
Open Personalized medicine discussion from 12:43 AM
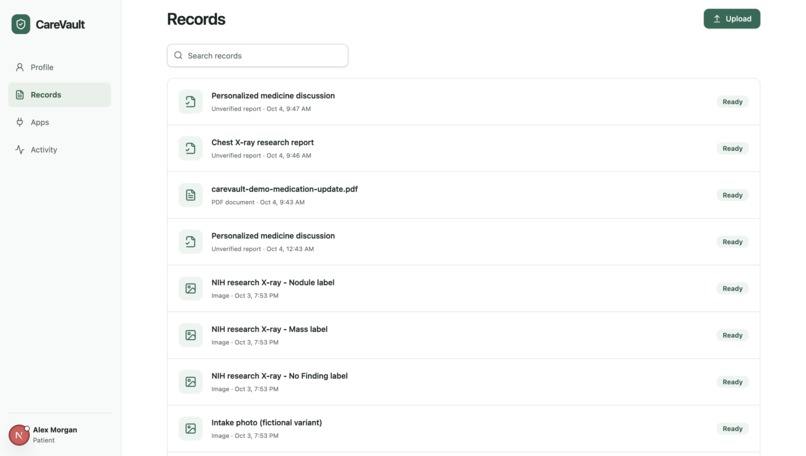click(x=463, y=242)
